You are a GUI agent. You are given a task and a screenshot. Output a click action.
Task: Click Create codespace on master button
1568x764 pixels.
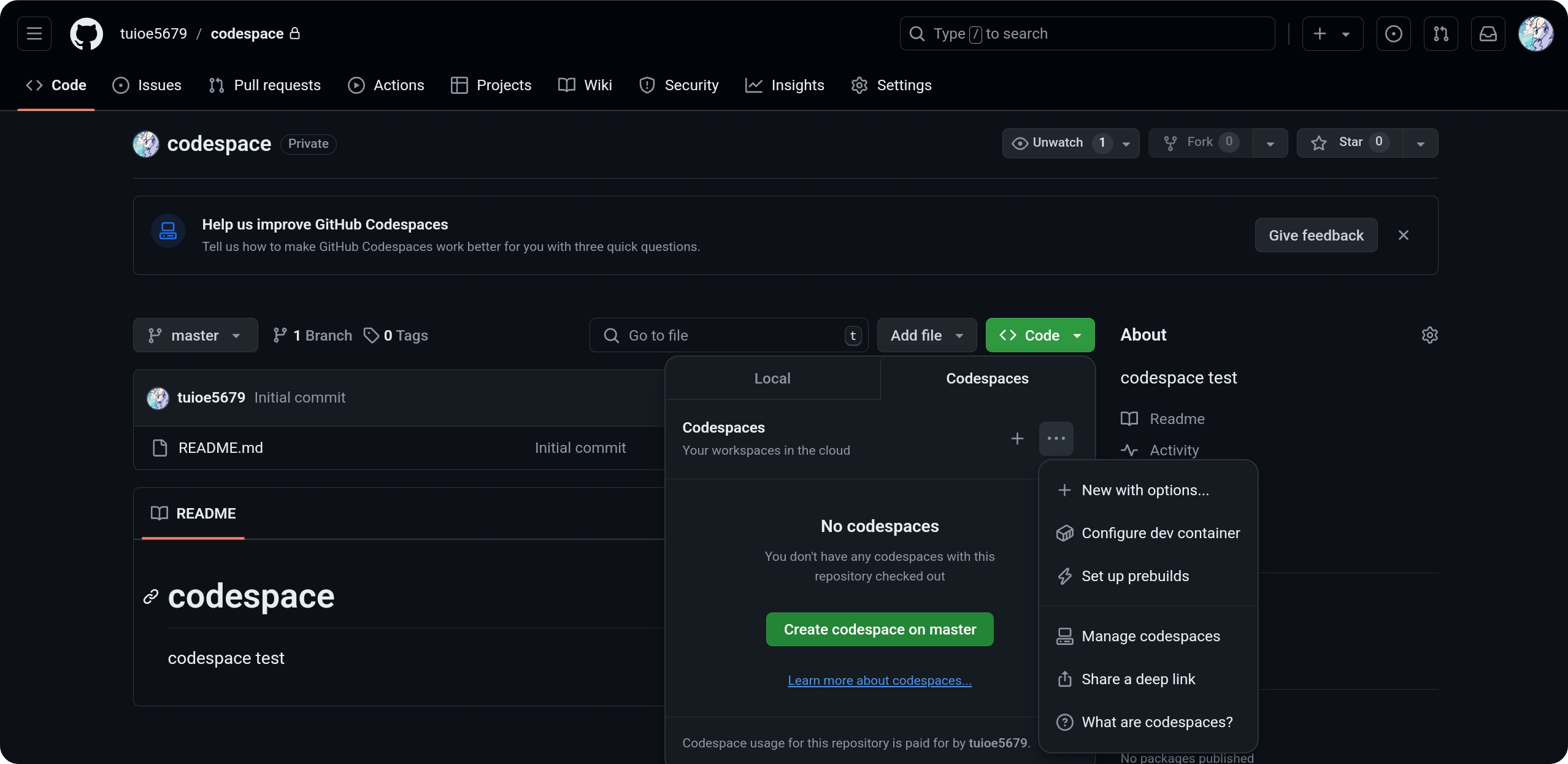tap(879, 630)
